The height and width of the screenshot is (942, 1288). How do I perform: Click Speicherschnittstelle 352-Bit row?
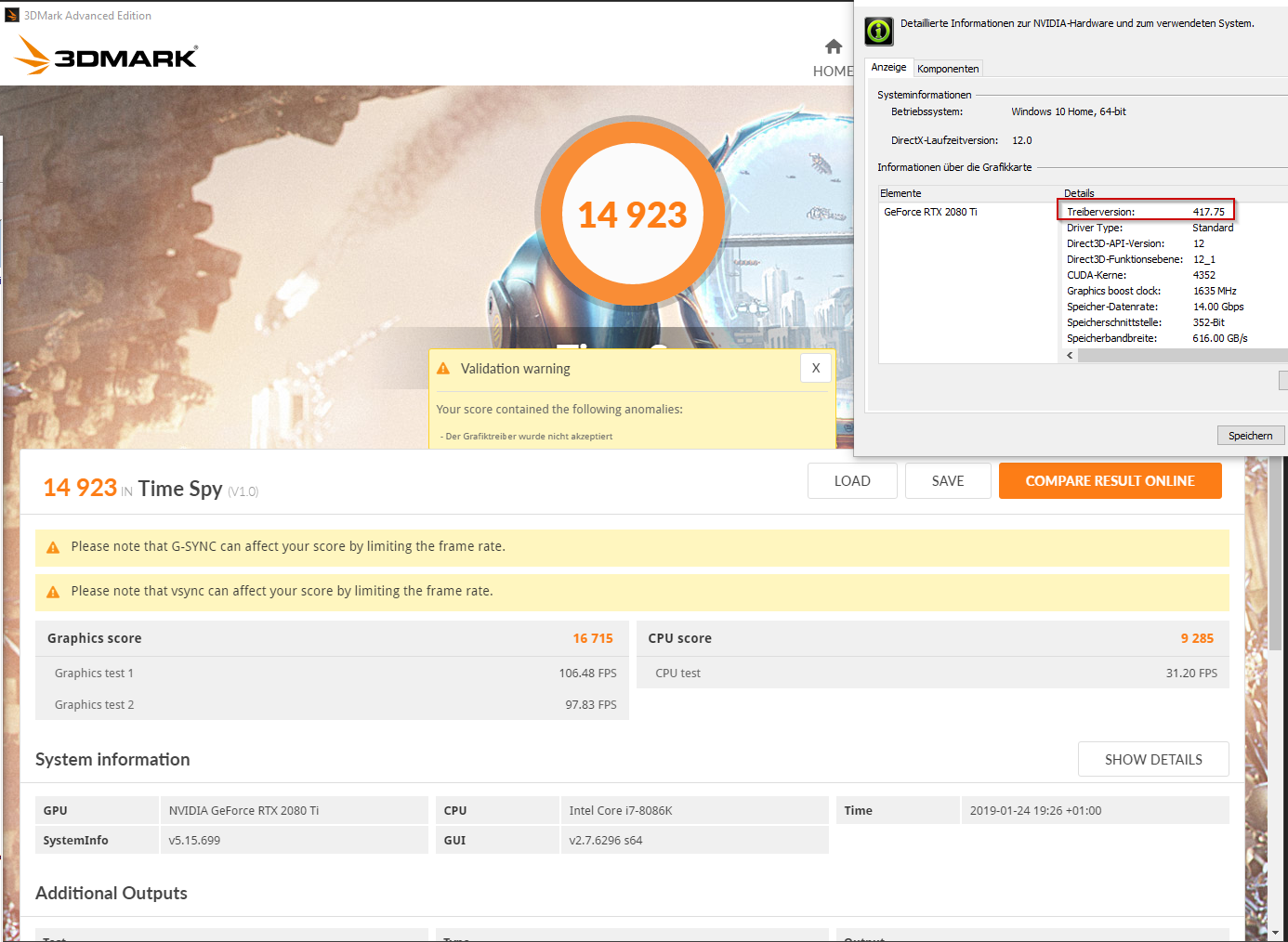pos(1145,322)
